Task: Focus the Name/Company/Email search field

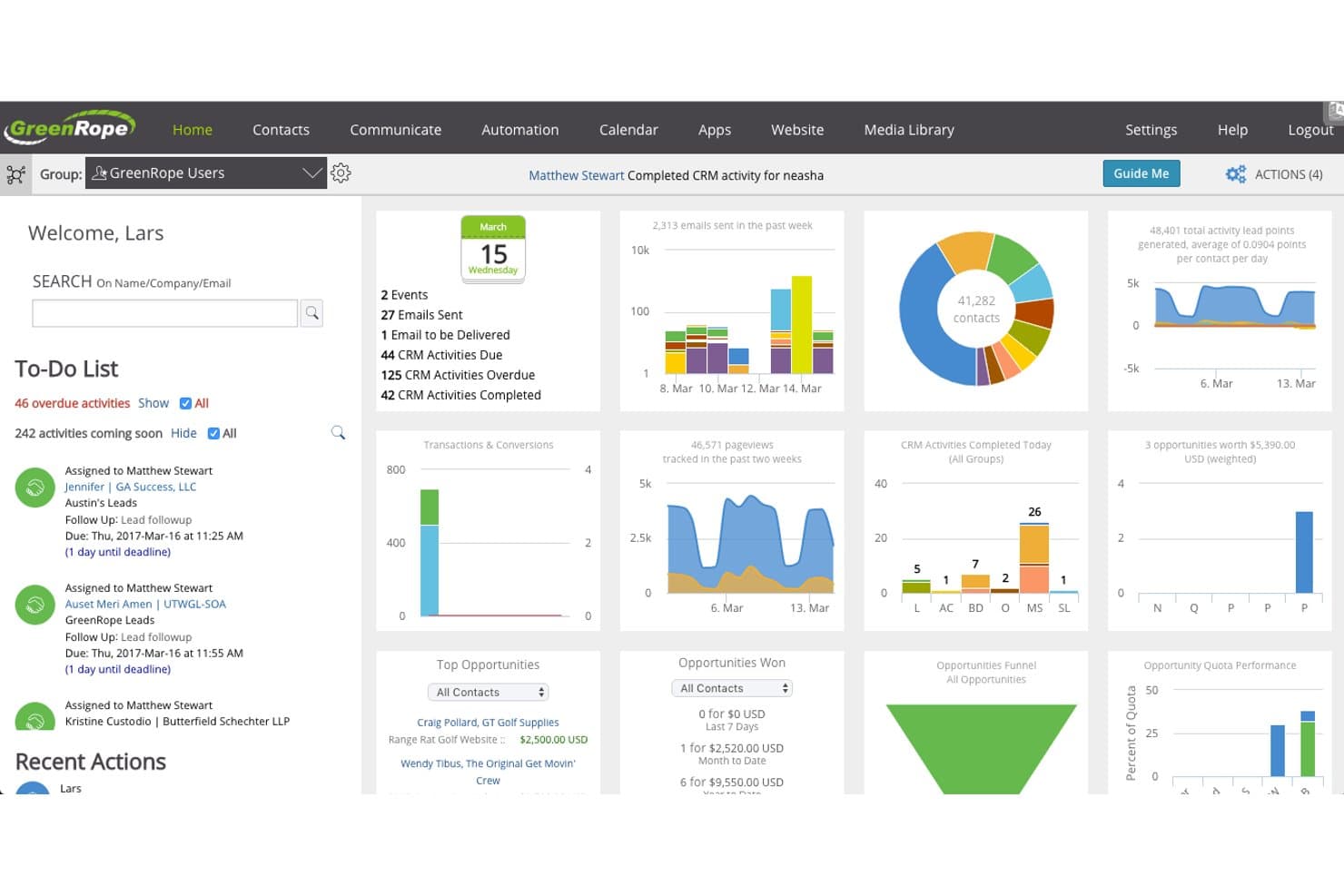Action: [x=164, y=313]
